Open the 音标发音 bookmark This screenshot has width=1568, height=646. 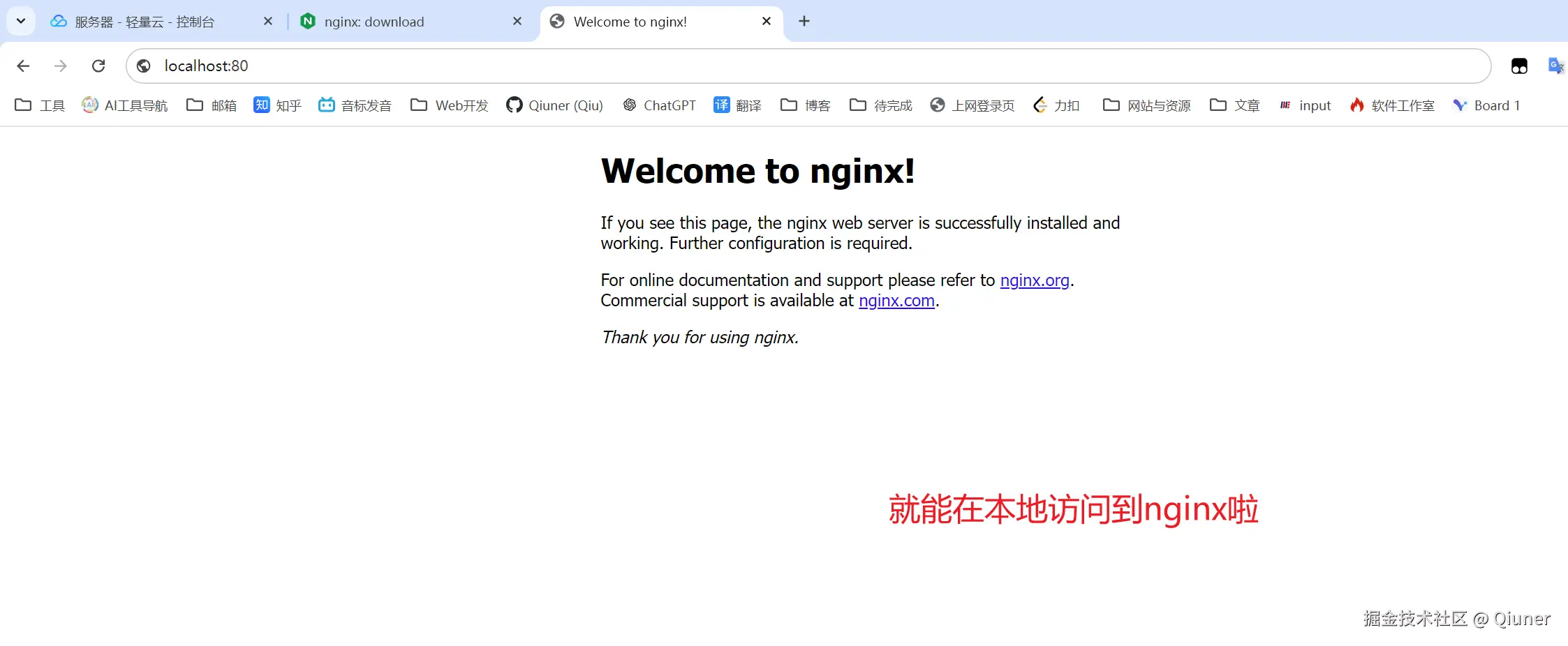pyautogui.click(x=355, y=105)
